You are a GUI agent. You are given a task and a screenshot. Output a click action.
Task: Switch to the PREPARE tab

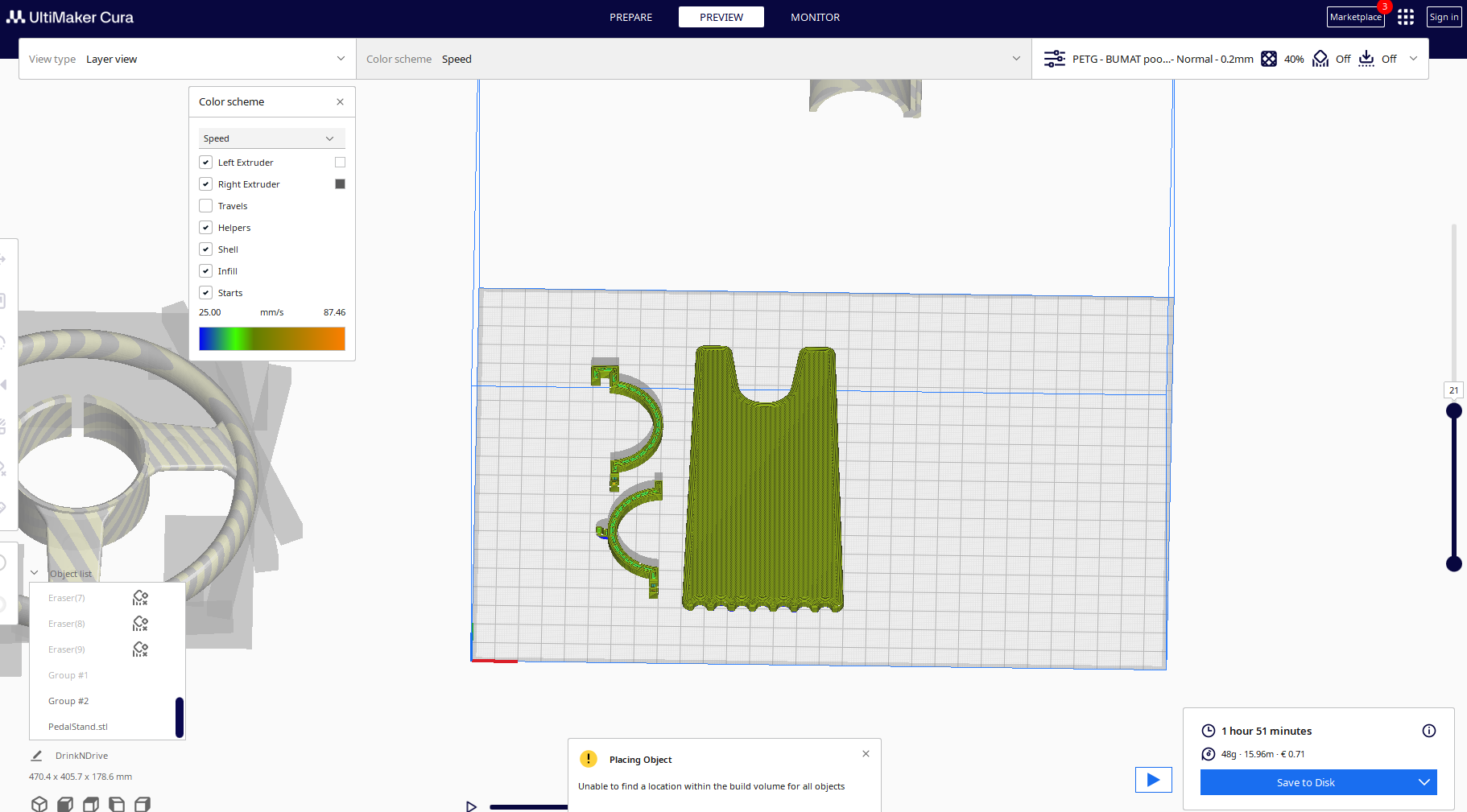point(630,17)
